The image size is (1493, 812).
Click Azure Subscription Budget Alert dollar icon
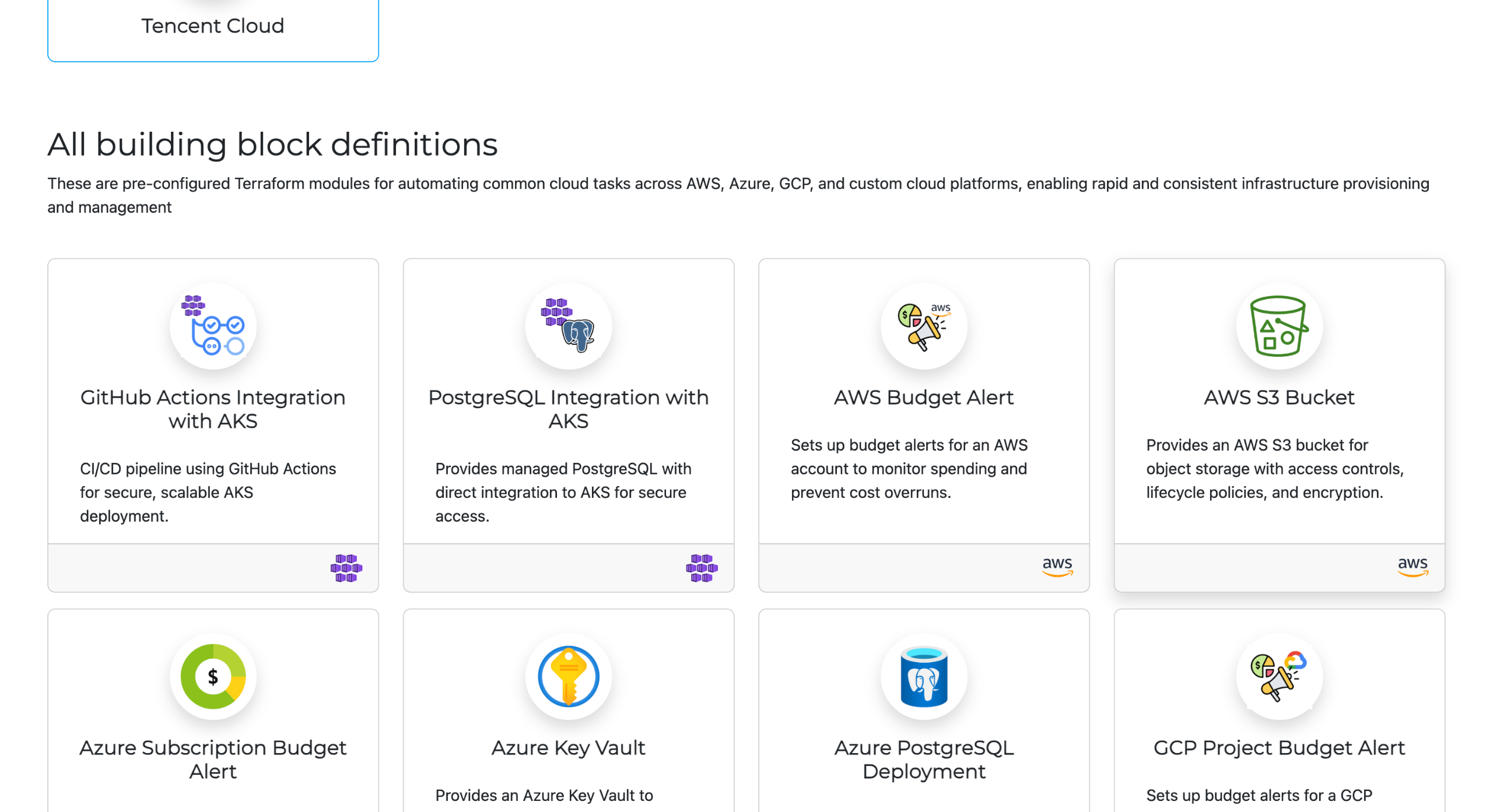(213, 676)
